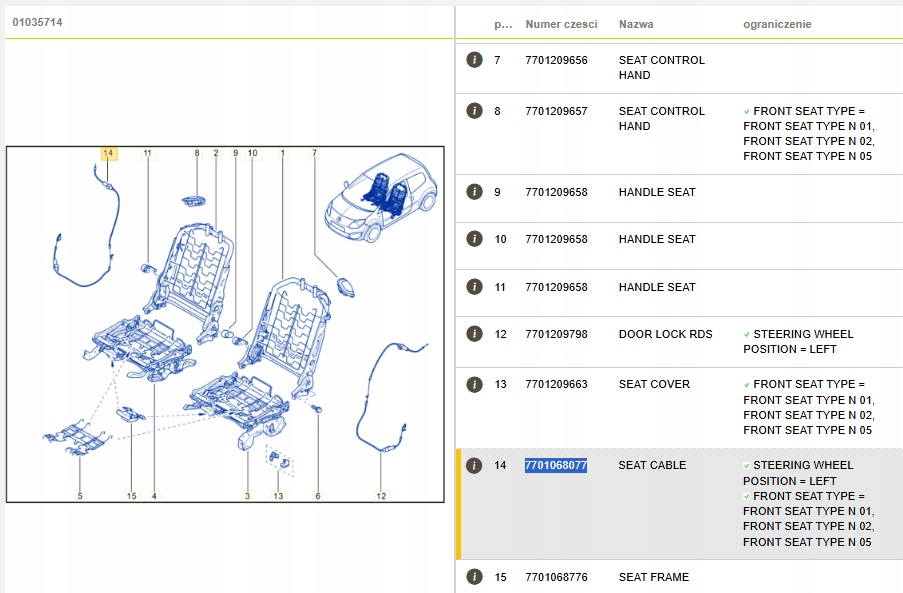Click diagram reference number 01035714
The image size is (903, 593).
coord(37,22)
